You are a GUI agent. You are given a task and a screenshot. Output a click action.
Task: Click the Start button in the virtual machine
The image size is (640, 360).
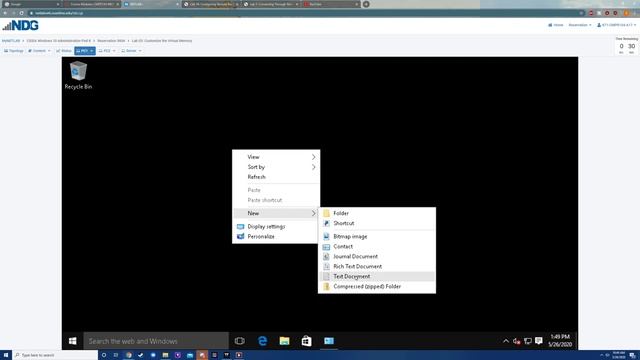pos(73,341)
